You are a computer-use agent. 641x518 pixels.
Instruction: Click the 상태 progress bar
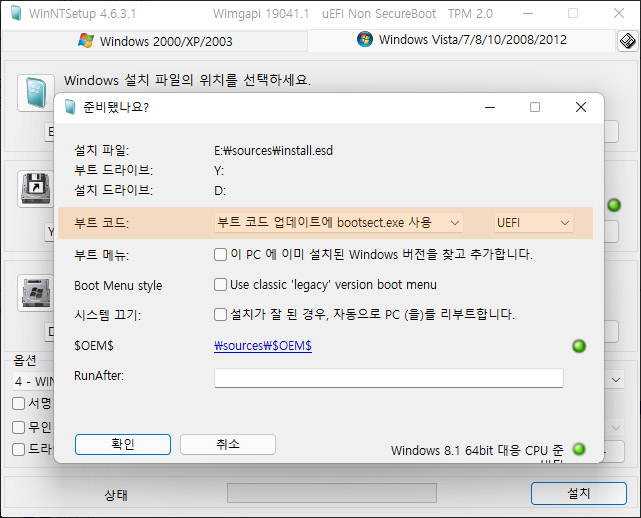[x=332, y=493]
